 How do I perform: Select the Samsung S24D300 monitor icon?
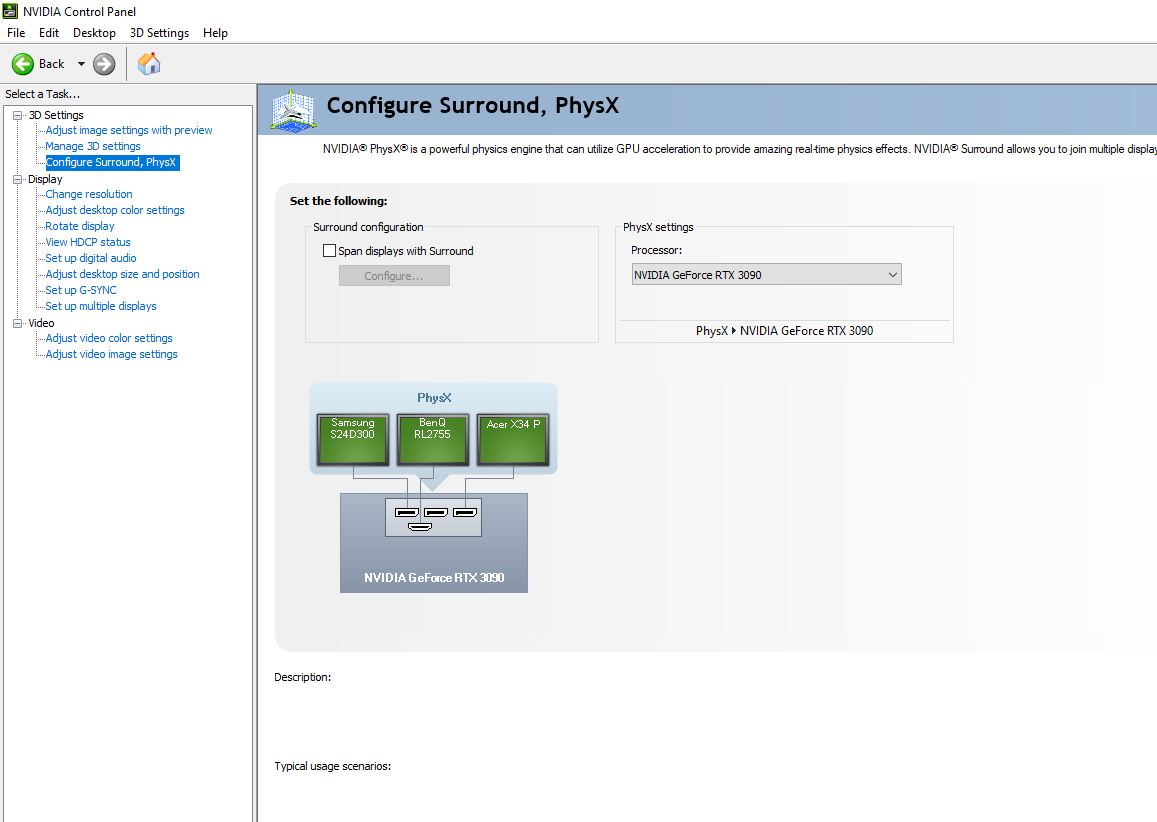coord(353,440)
